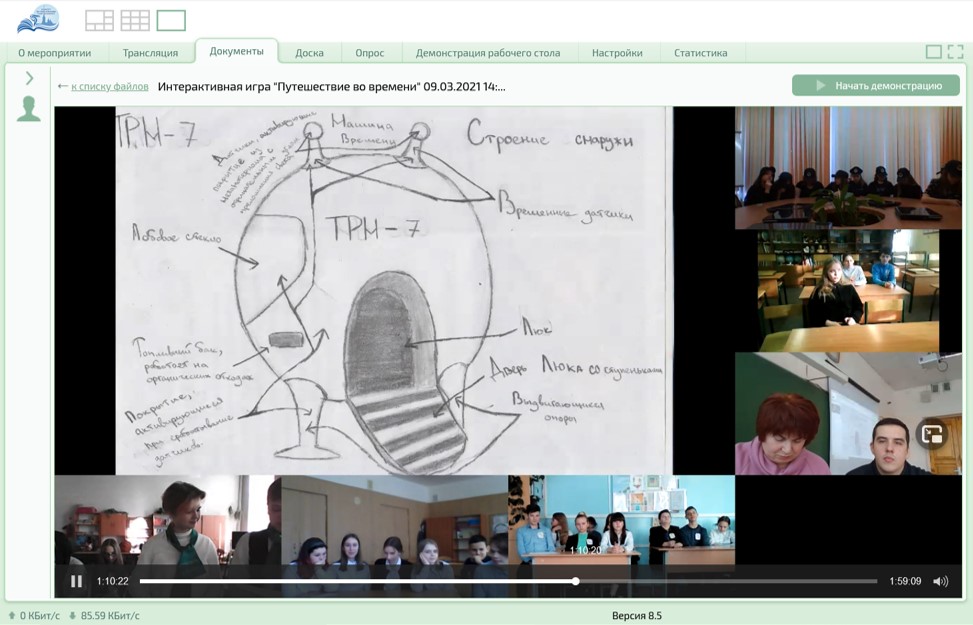973x625 pixels.
Task: Click the picture-in-picture icon on the video
Action: tap(932, 434)
